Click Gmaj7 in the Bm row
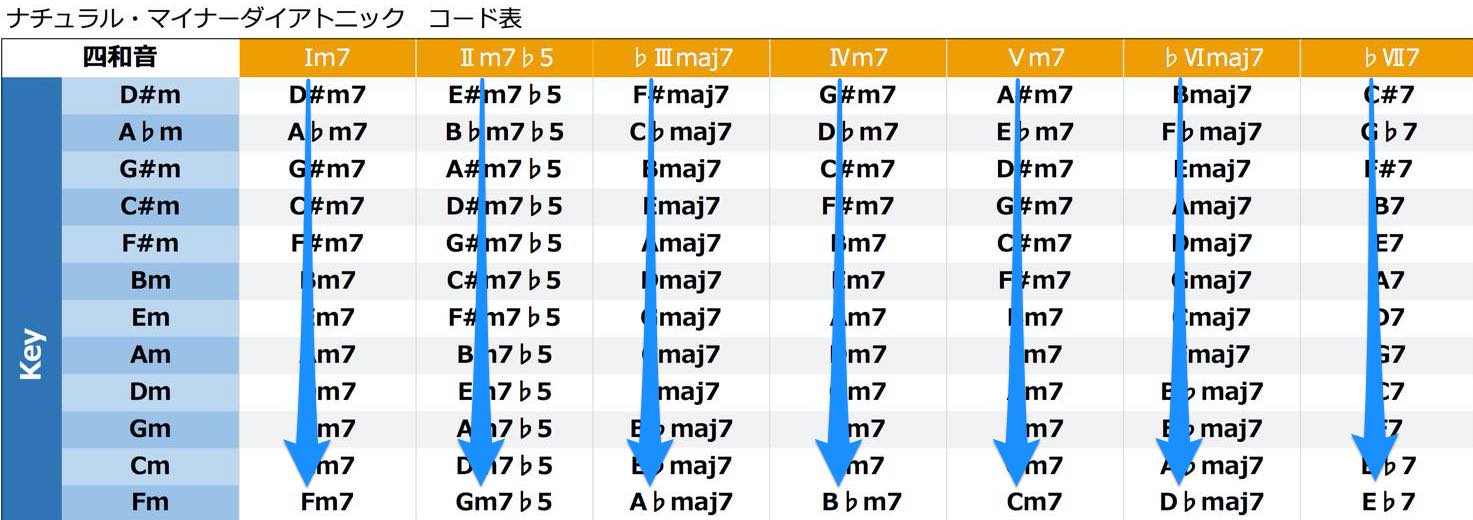Viewport: 1473px width, 520px height. [1212, 280]
